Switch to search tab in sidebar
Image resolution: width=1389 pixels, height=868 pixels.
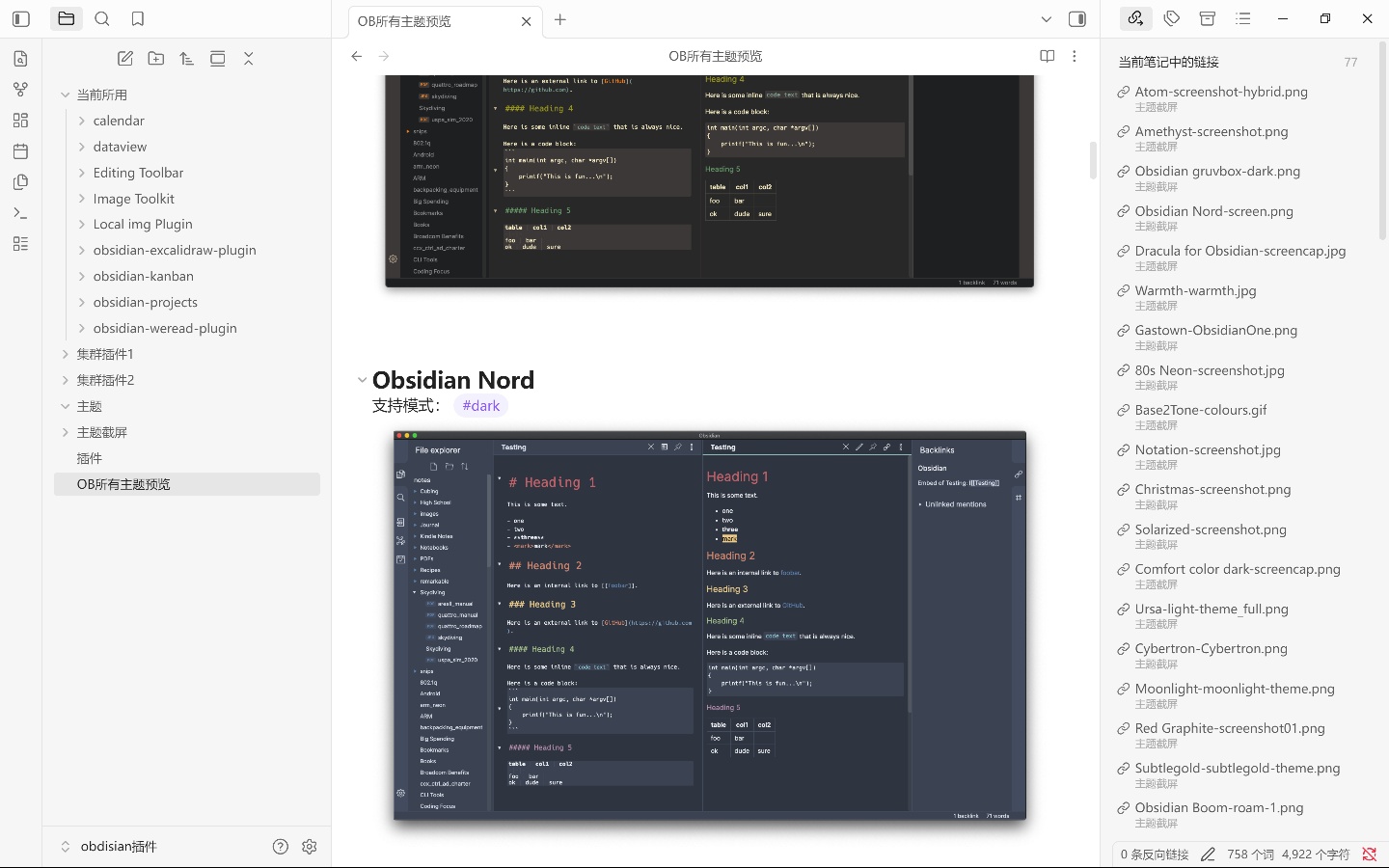point(102,18)
